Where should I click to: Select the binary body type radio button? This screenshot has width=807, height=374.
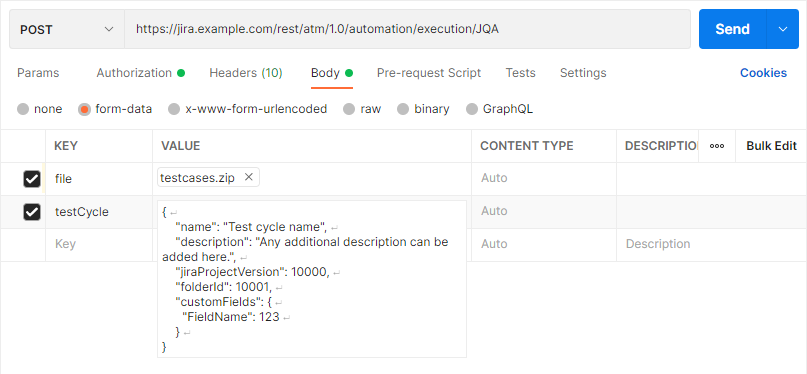(404, 109)
